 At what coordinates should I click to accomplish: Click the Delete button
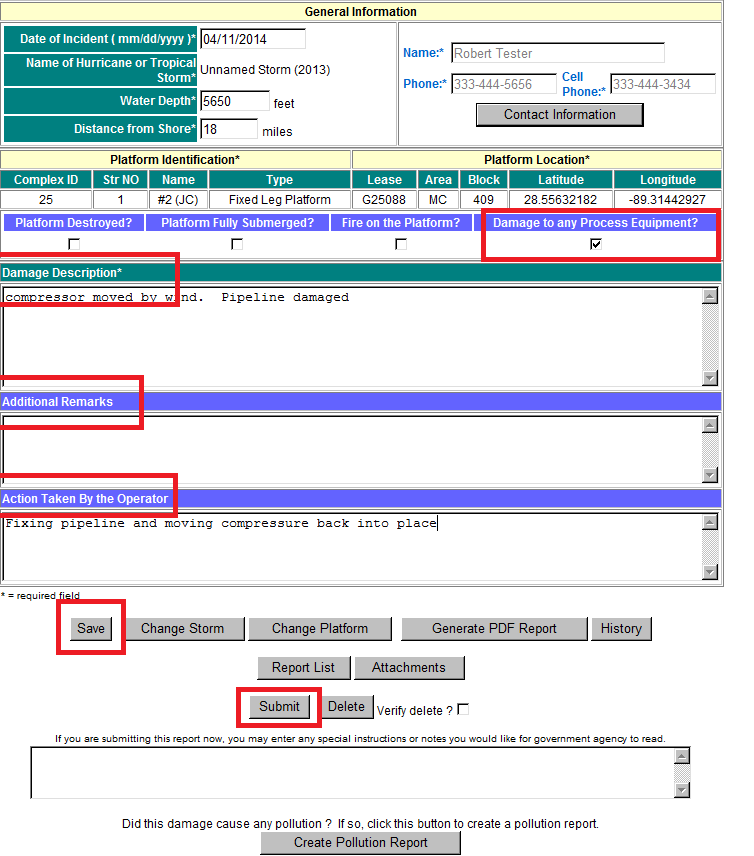(346, 706)
